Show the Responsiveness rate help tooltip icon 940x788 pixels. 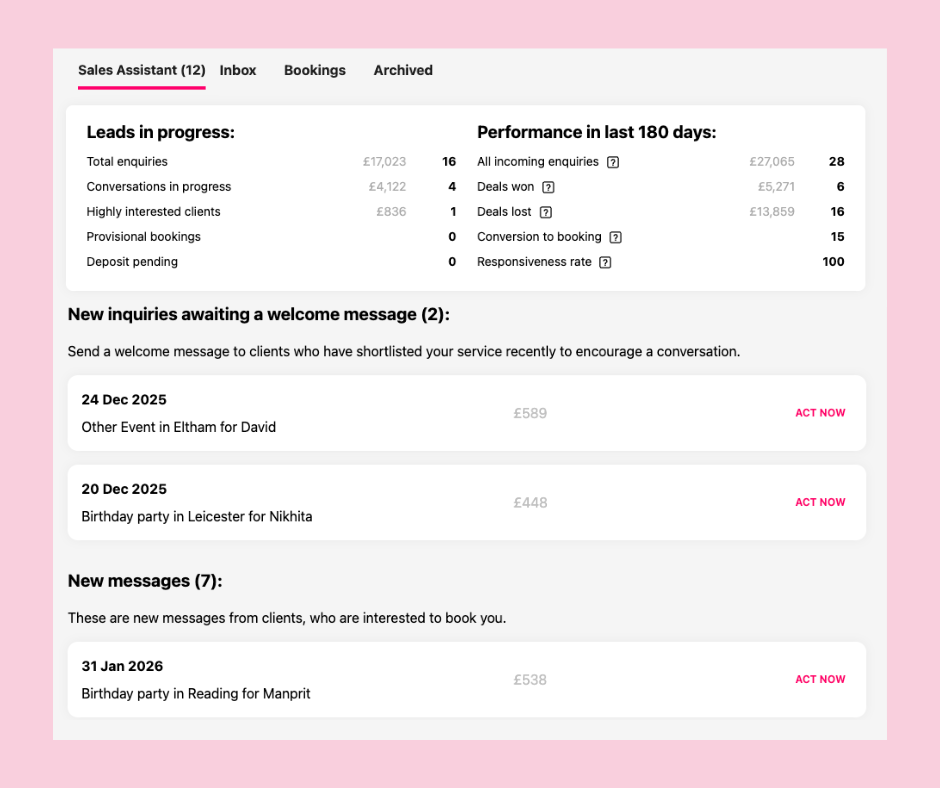point(605,262)
